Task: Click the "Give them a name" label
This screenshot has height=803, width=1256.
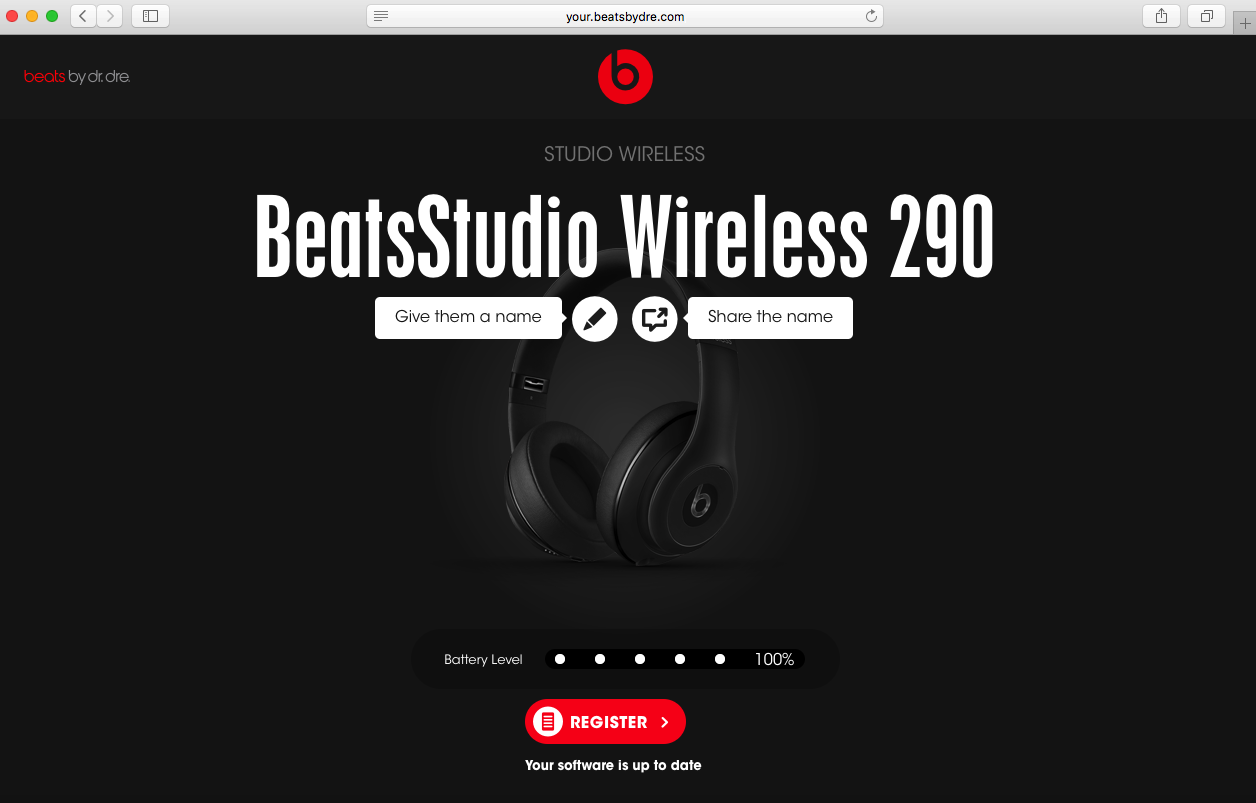Action: 468,317
